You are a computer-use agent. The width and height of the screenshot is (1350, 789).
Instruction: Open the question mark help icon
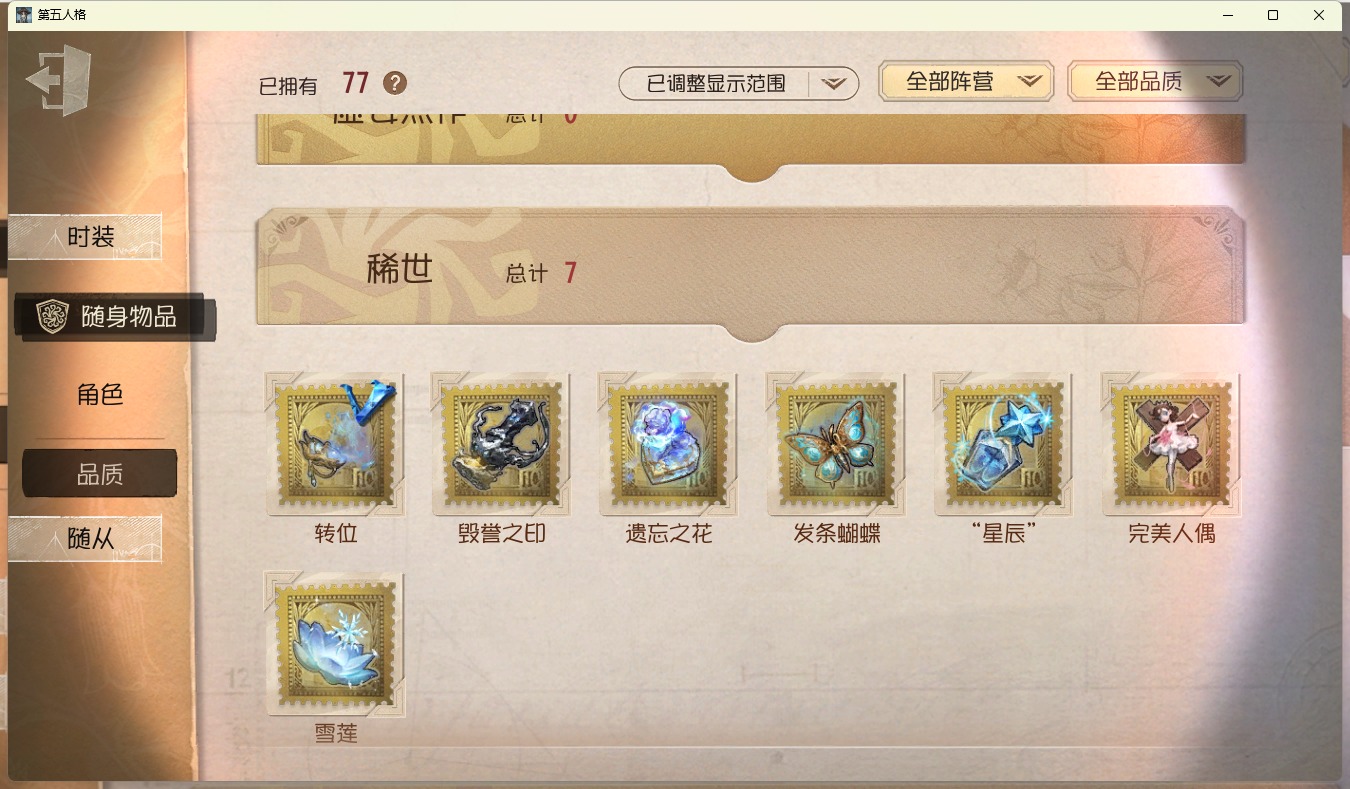point(395,83)
